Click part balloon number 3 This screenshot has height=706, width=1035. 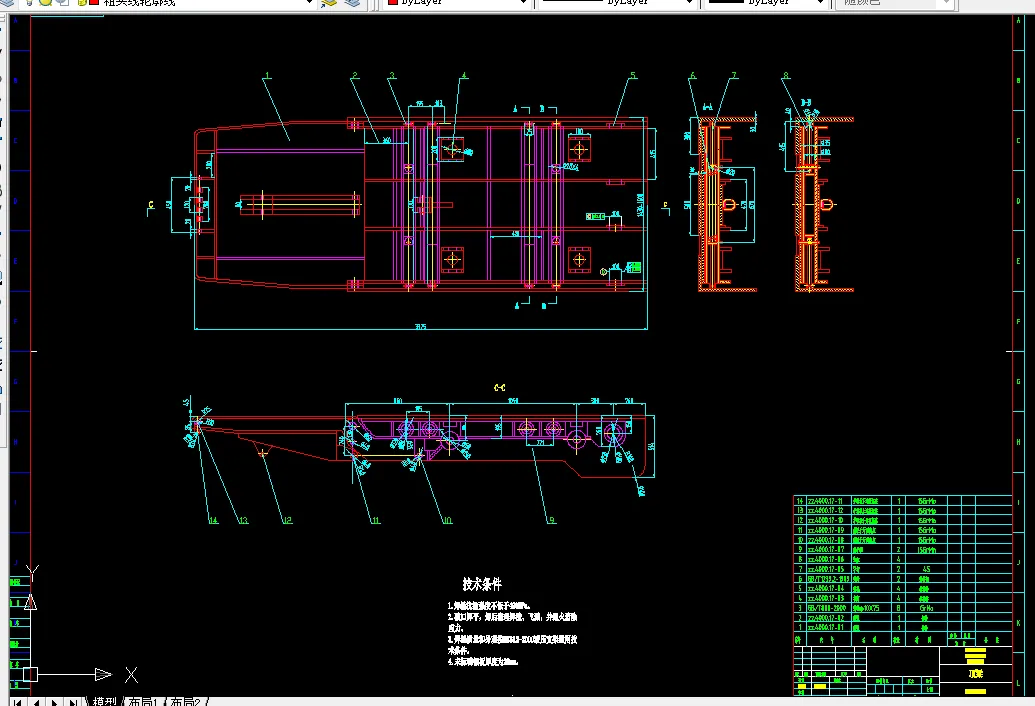coord(392,76)
